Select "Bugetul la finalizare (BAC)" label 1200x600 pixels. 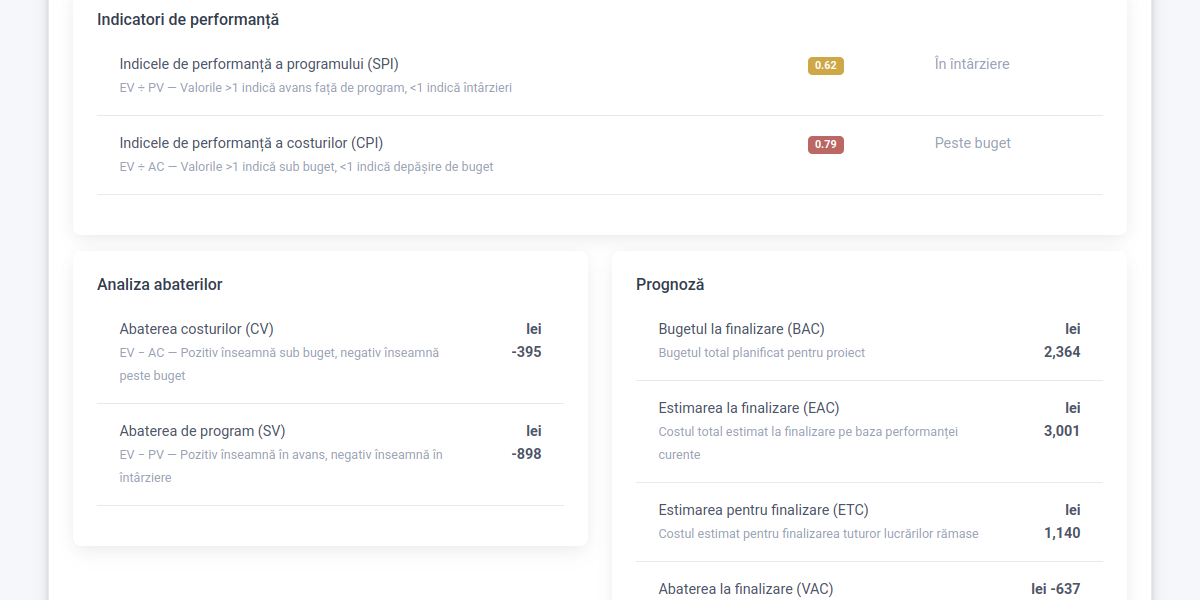click(741, 329)
